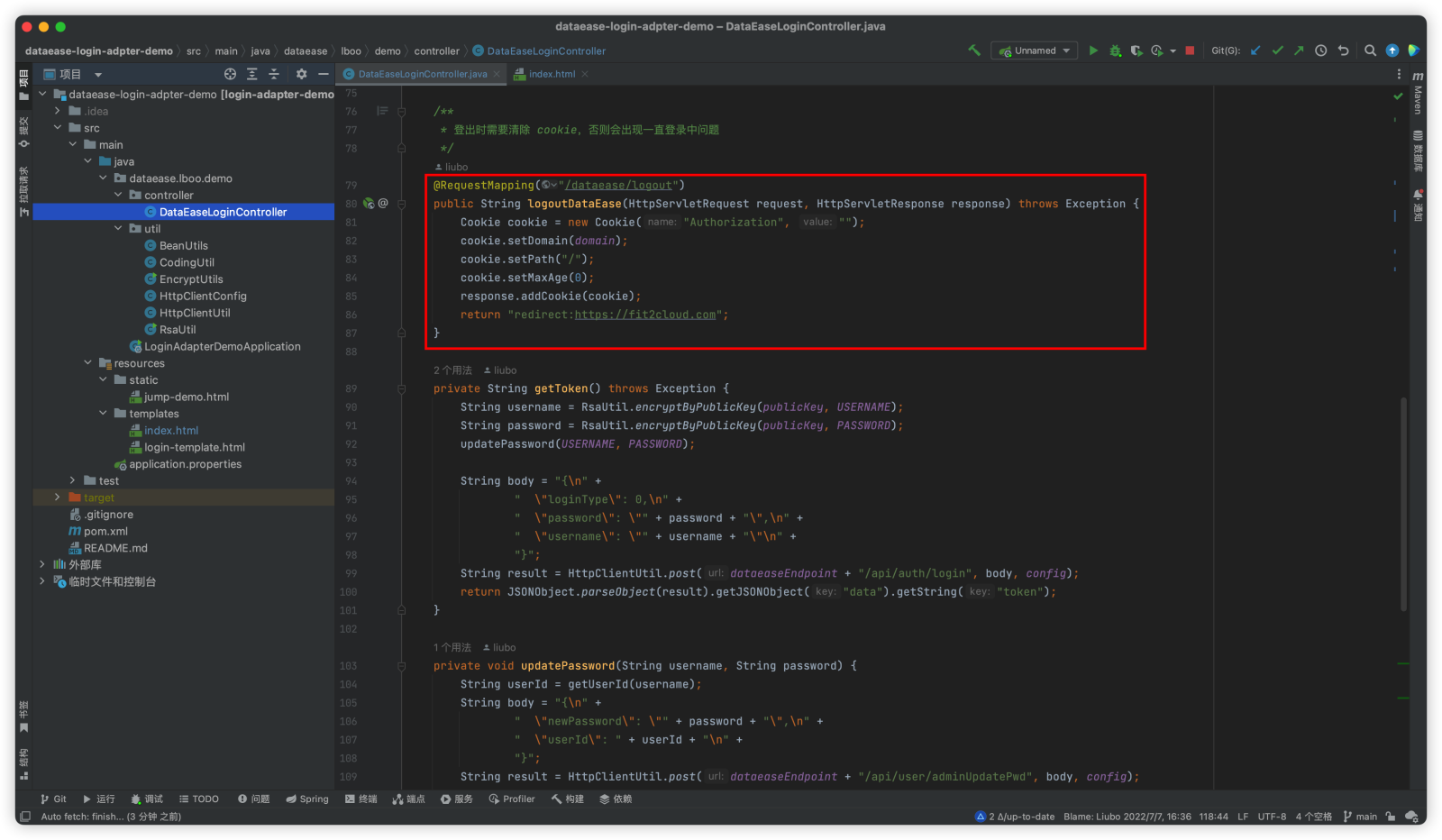Stop the running process red square
The image size is (1442, 840).
pos(1190,50)
